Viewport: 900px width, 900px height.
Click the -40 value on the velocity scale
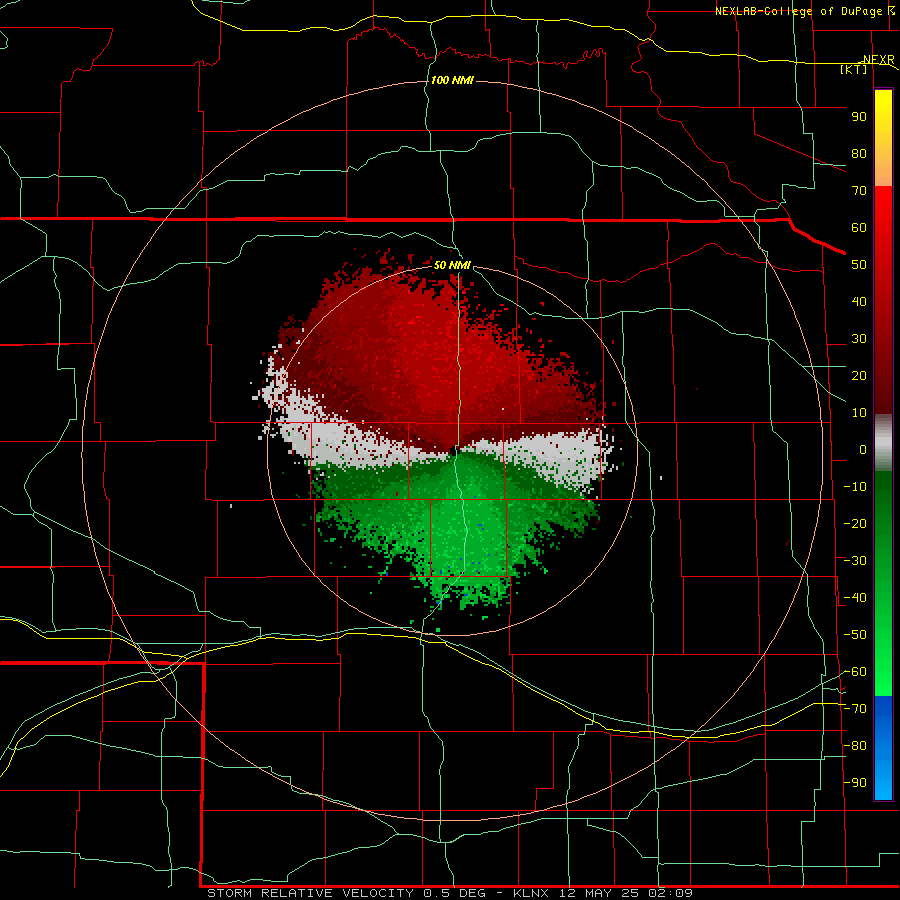click(855, 598)
